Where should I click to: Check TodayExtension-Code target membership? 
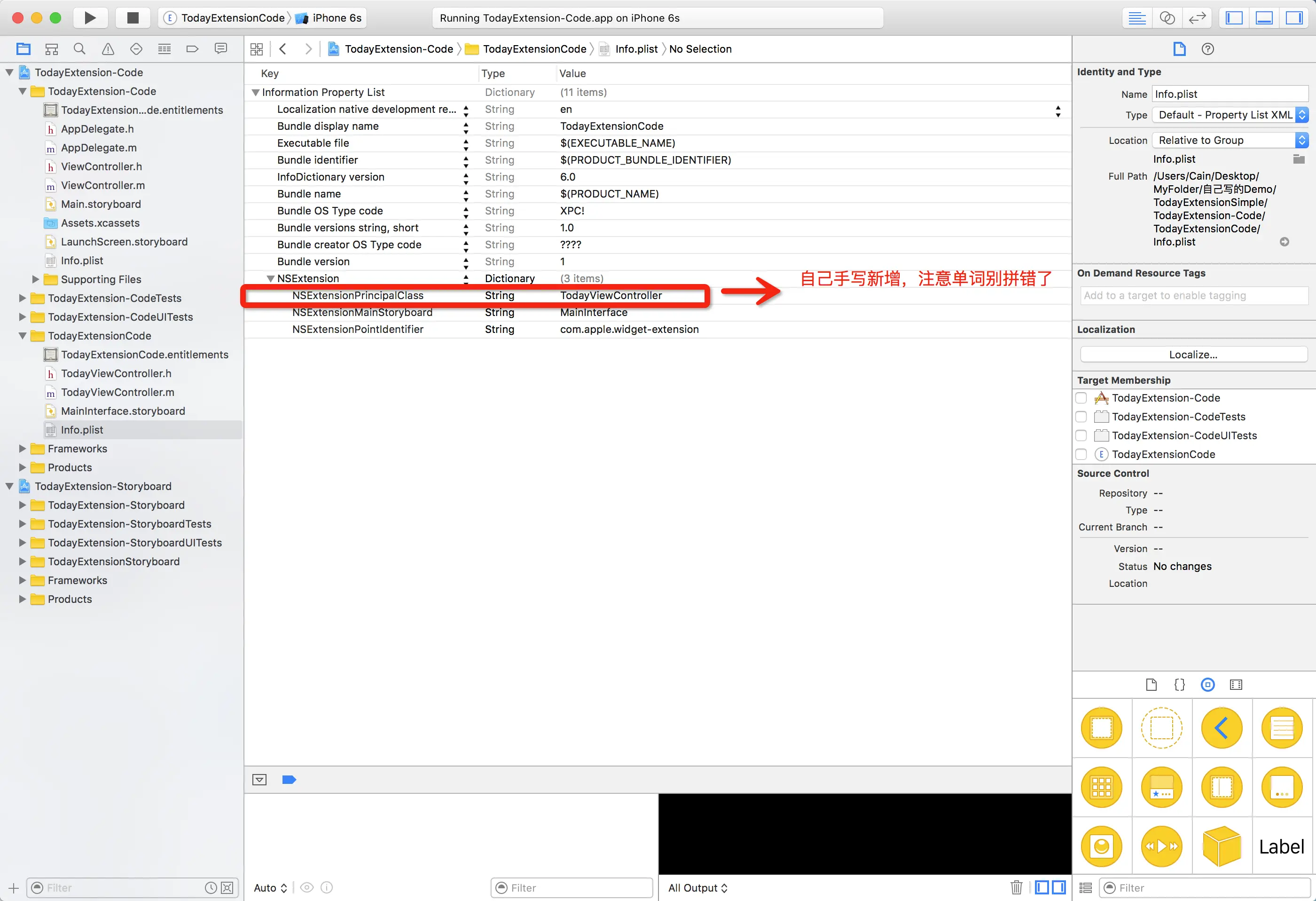(1081, 398)
